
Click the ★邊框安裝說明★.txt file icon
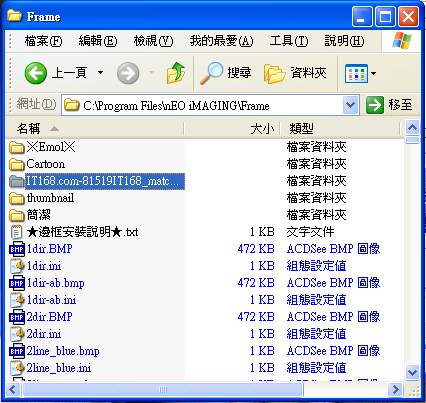coord(17,232)
